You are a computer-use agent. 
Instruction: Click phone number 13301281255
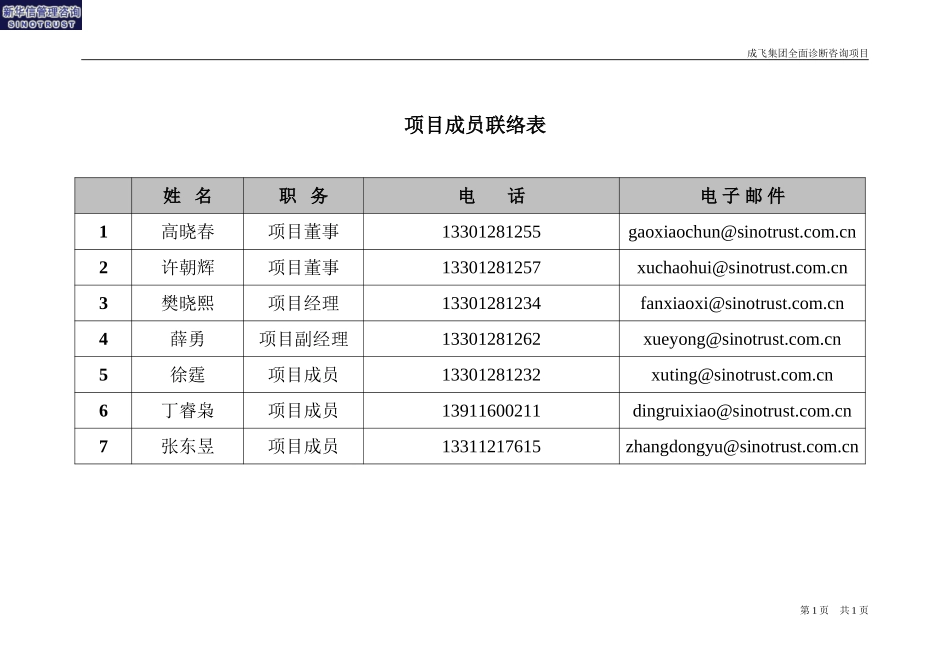click(491, 231)
